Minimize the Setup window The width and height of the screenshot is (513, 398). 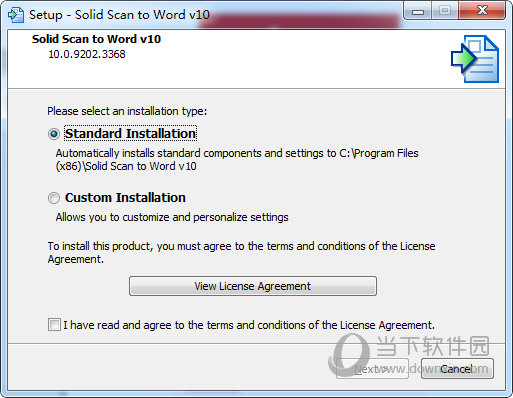(418, 11)
